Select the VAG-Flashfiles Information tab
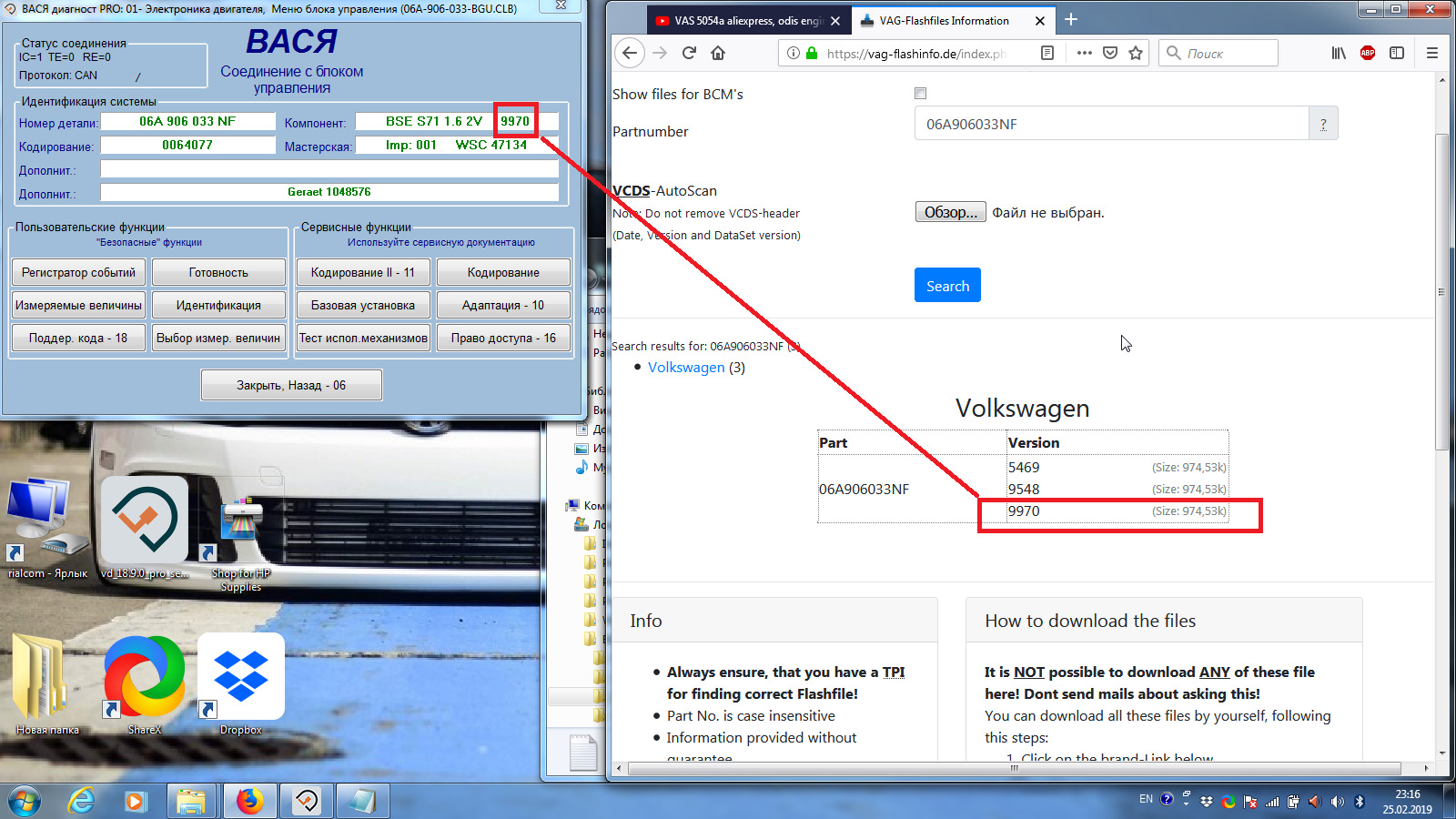 click(954, 20)
